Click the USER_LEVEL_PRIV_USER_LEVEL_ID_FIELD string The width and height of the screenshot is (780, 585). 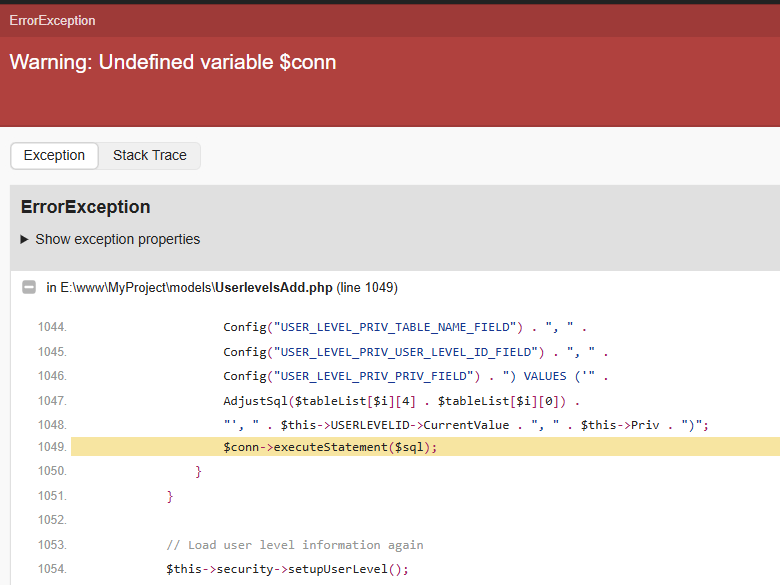(x=408, y=352)
